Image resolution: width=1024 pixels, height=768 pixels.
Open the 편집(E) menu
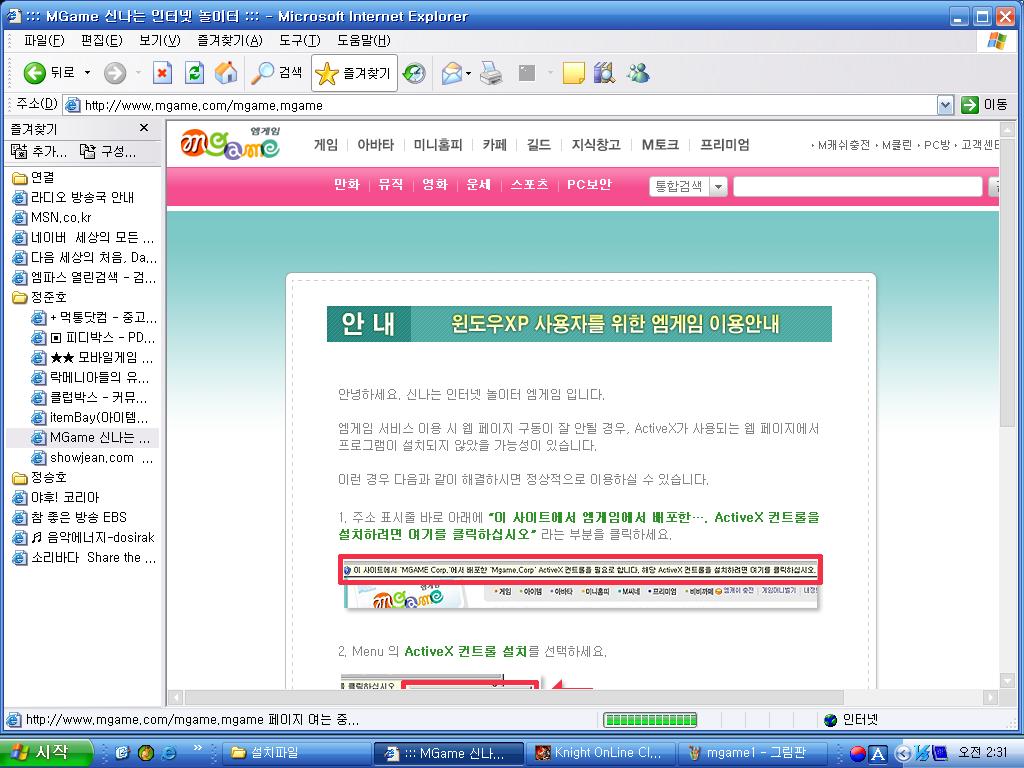coord(101,40)
